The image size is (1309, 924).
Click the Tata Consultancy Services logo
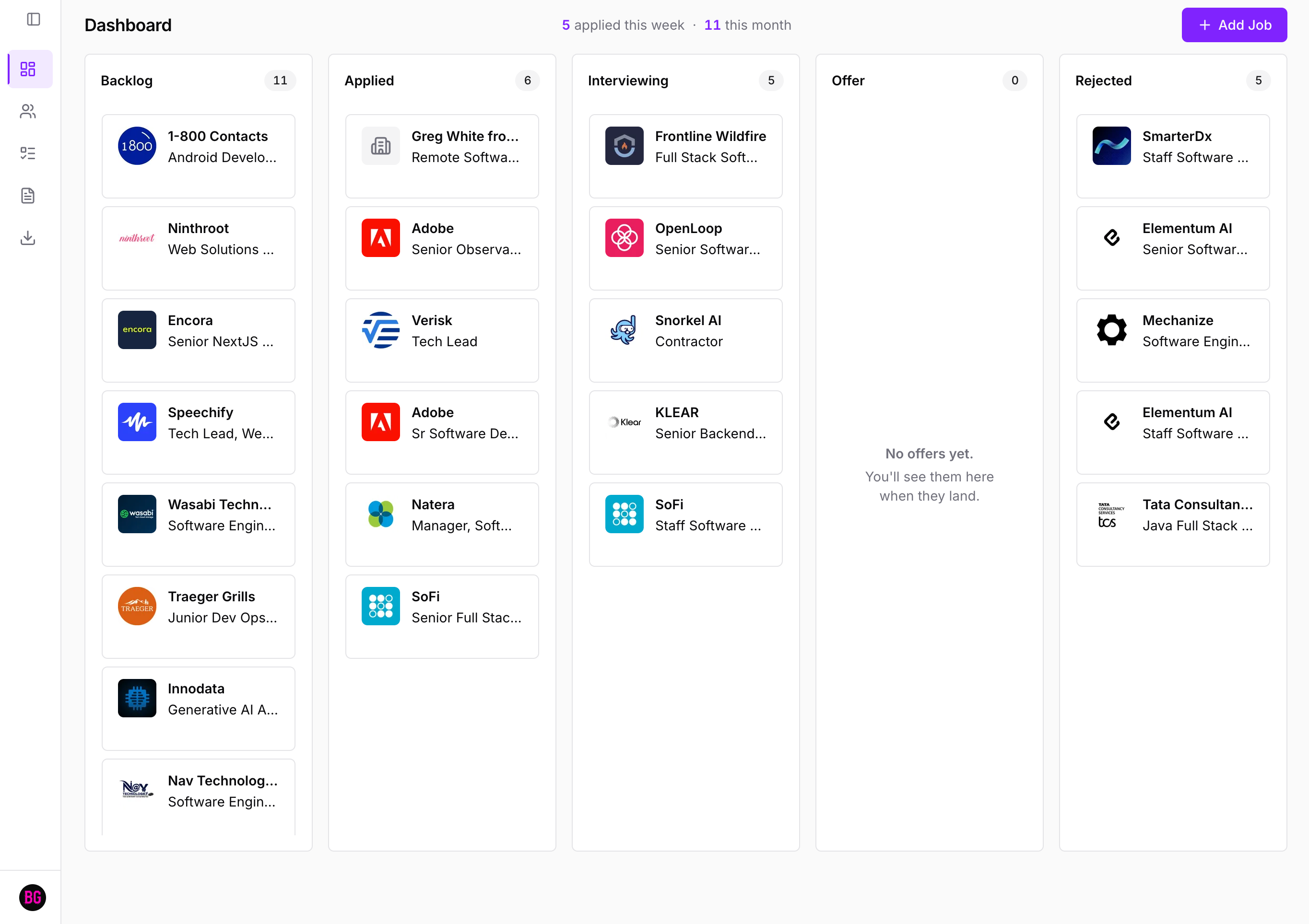pyautogui.click(x=1112, y=514)
